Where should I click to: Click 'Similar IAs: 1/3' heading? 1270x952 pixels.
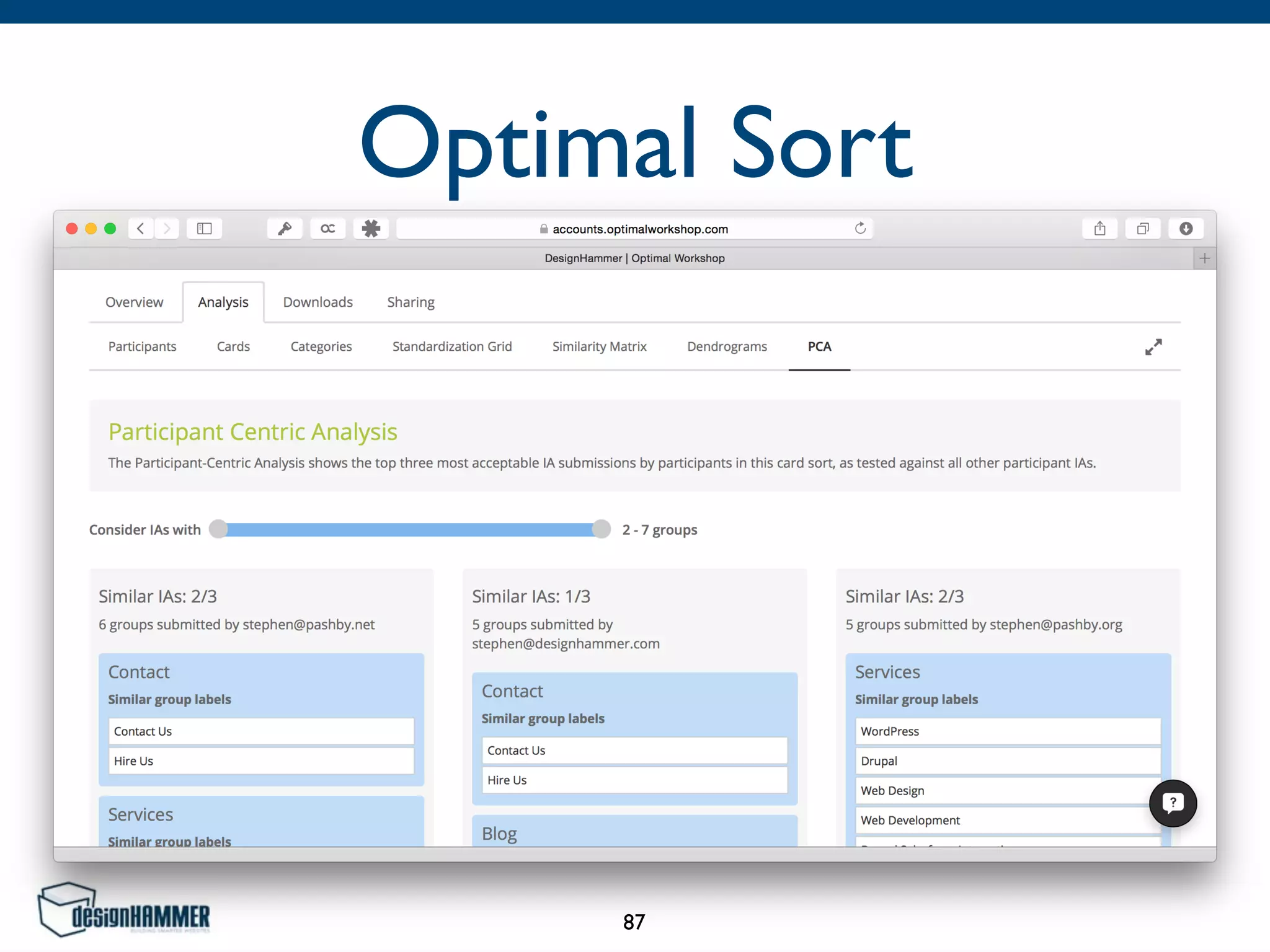tap(531, 596)
